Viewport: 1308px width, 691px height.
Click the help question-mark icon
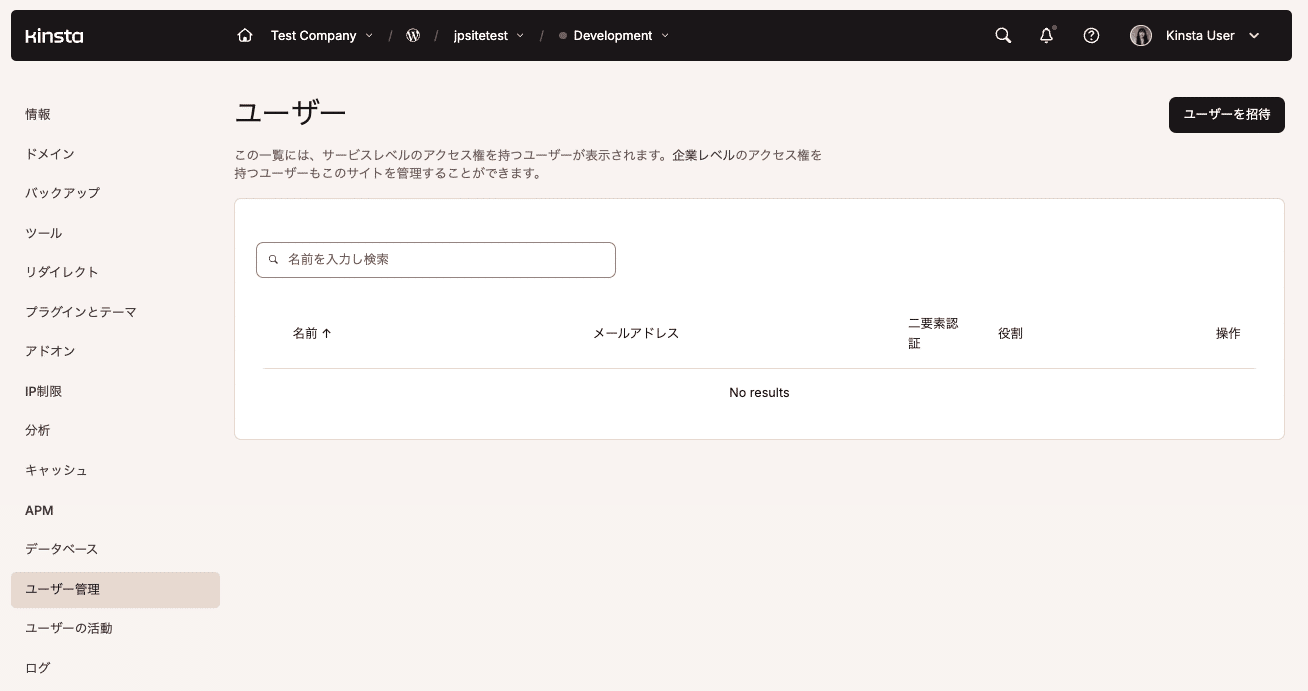[x=1091, y=35]
